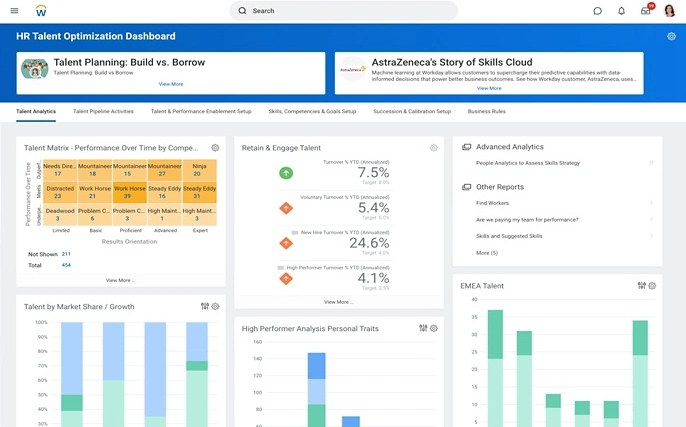Click 7.5% Turnover YTD value
Image resolution: width=686 pixels, height=427 pixels.
coord(373,172)
